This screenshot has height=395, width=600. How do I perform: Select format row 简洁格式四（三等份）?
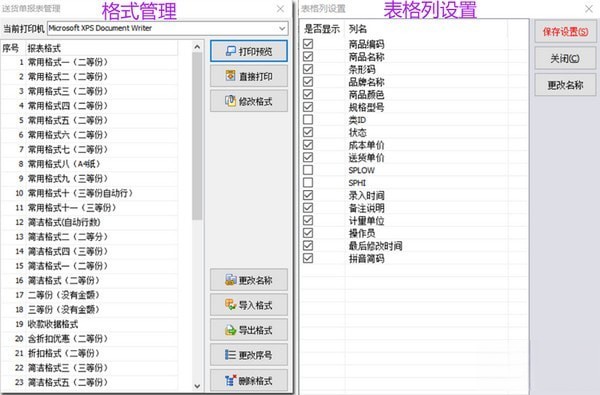tap(90, 251)
